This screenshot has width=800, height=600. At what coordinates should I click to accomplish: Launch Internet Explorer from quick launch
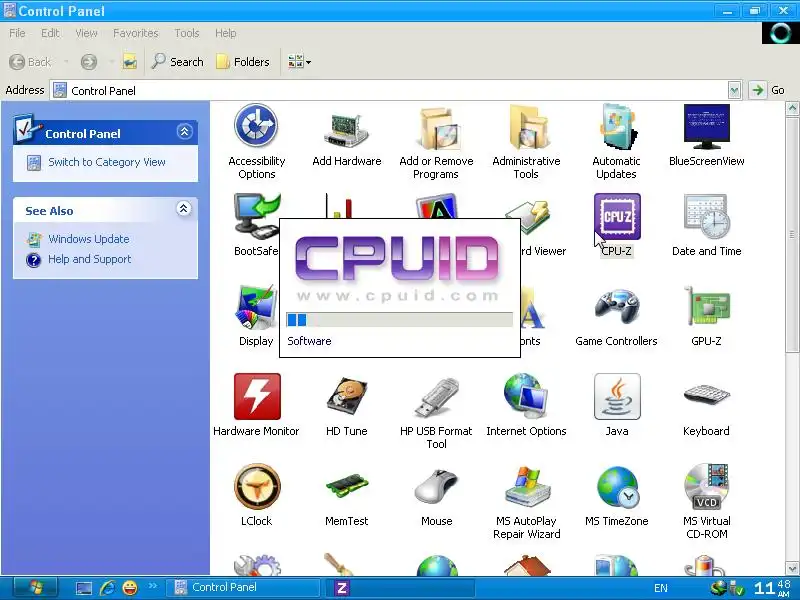point(108,588)
